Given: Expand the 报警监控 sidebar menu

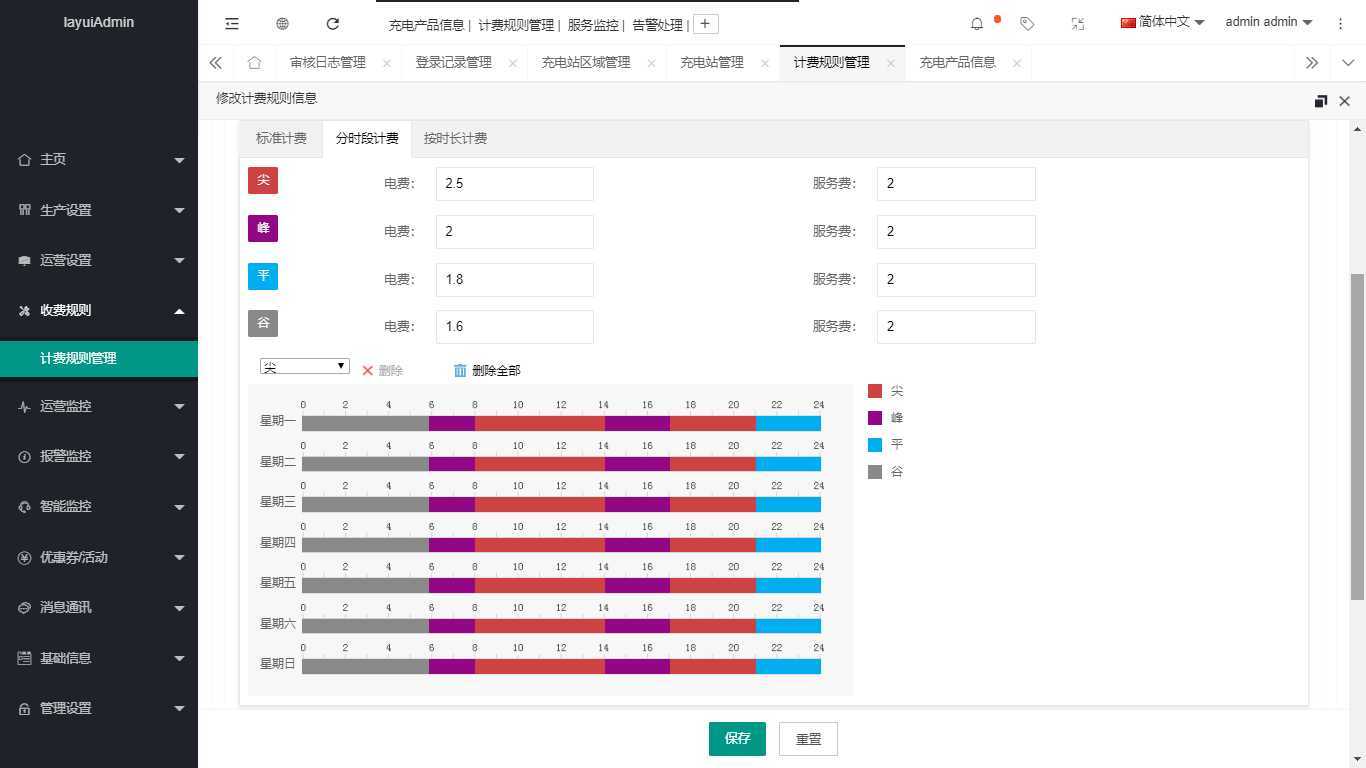Looking at the screenshot, I should [x=99, y=456].
